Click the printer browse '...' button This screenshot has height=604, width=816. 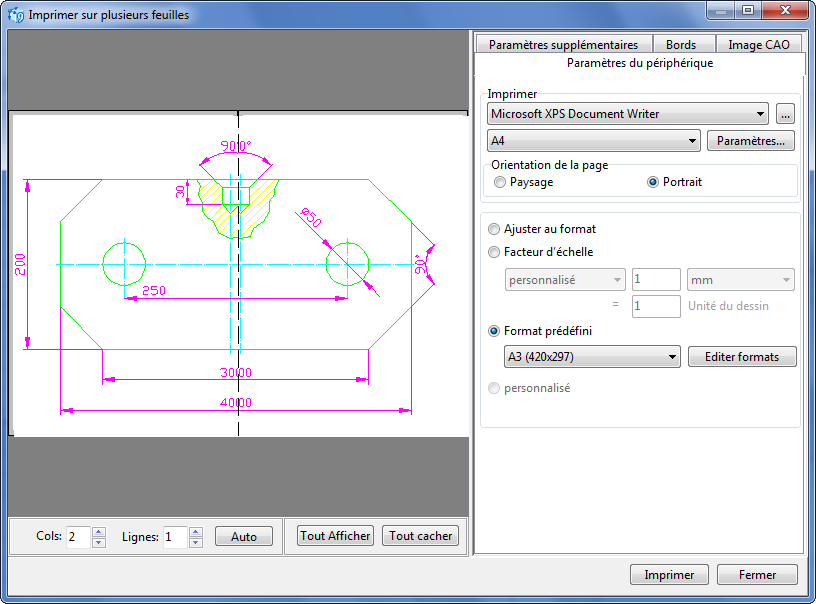point(785,114)
